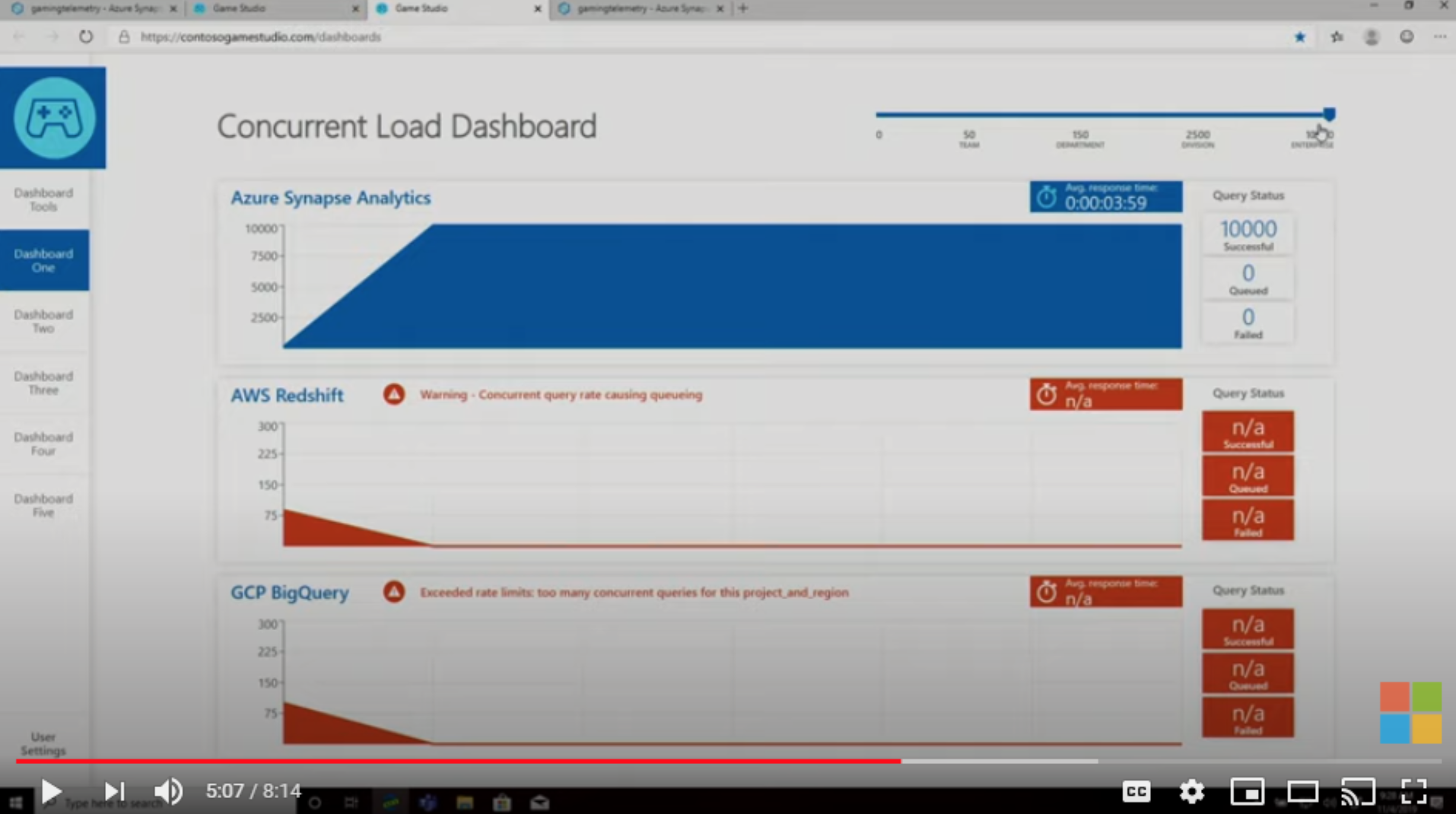
Task: Skip to the next video
Action: (114, 791)
